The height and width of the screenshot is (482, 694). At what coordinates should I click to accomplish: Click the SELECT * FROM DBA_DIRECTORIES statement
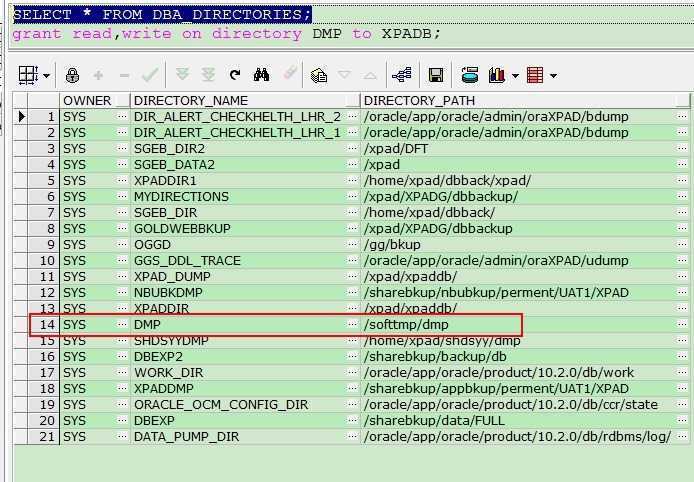pos(162,15)
